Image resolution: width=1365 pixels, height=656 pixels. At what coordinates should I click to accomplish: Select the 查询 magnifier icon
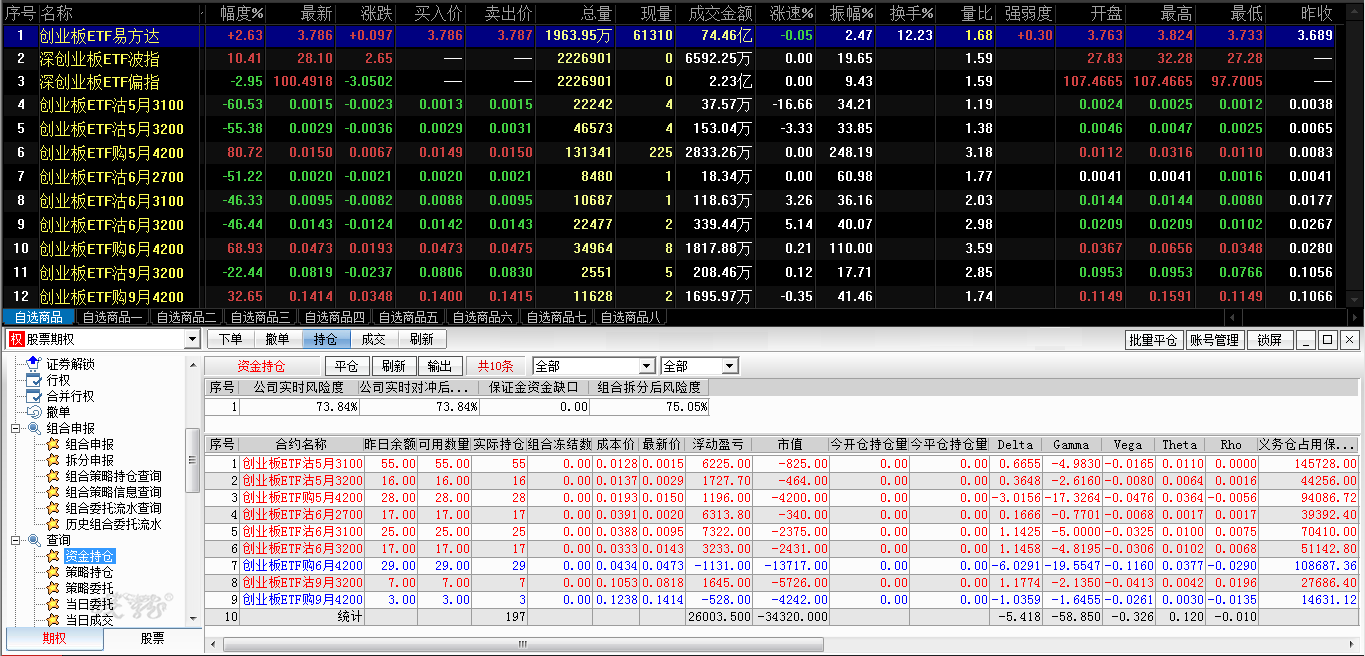coord(33,540)
